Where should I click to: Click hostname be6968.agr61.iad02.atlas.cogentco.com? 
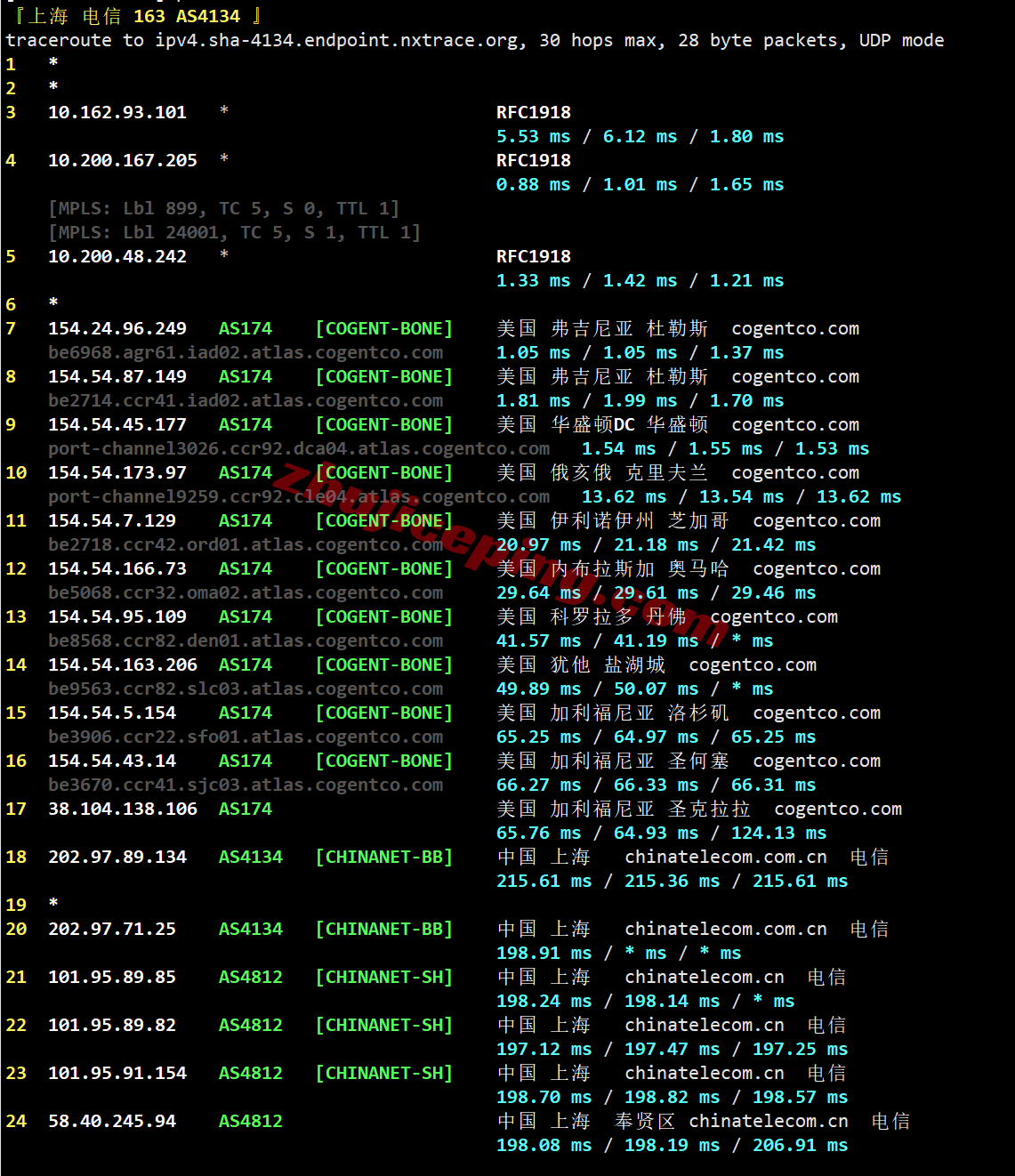coord(246,352)
